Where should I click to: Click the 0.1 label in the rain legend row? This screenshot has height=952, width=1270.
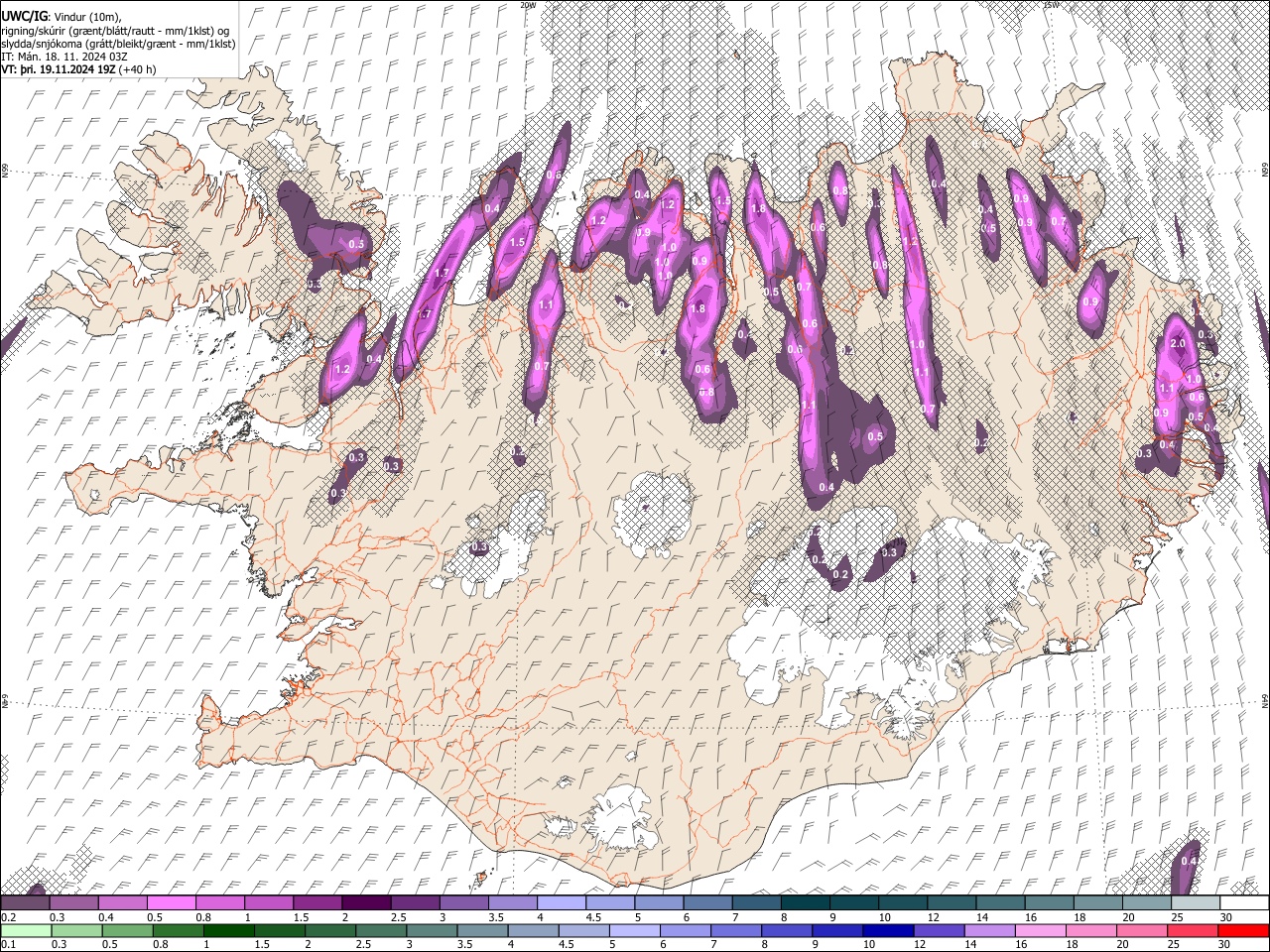click(x=6, y=945)
